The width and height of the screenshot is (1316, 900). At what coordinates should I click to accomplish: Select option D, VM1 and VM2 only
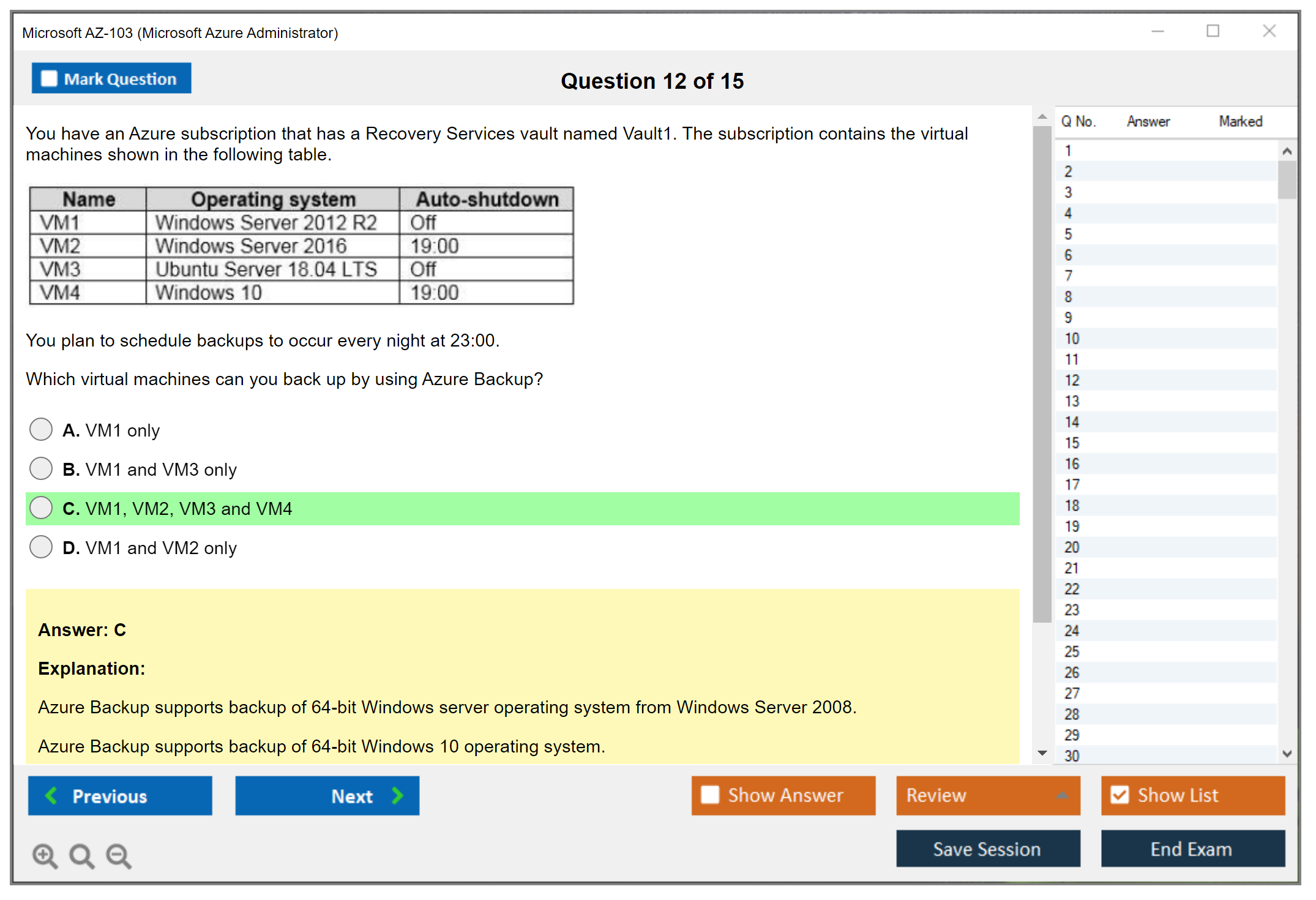(41, 547)
